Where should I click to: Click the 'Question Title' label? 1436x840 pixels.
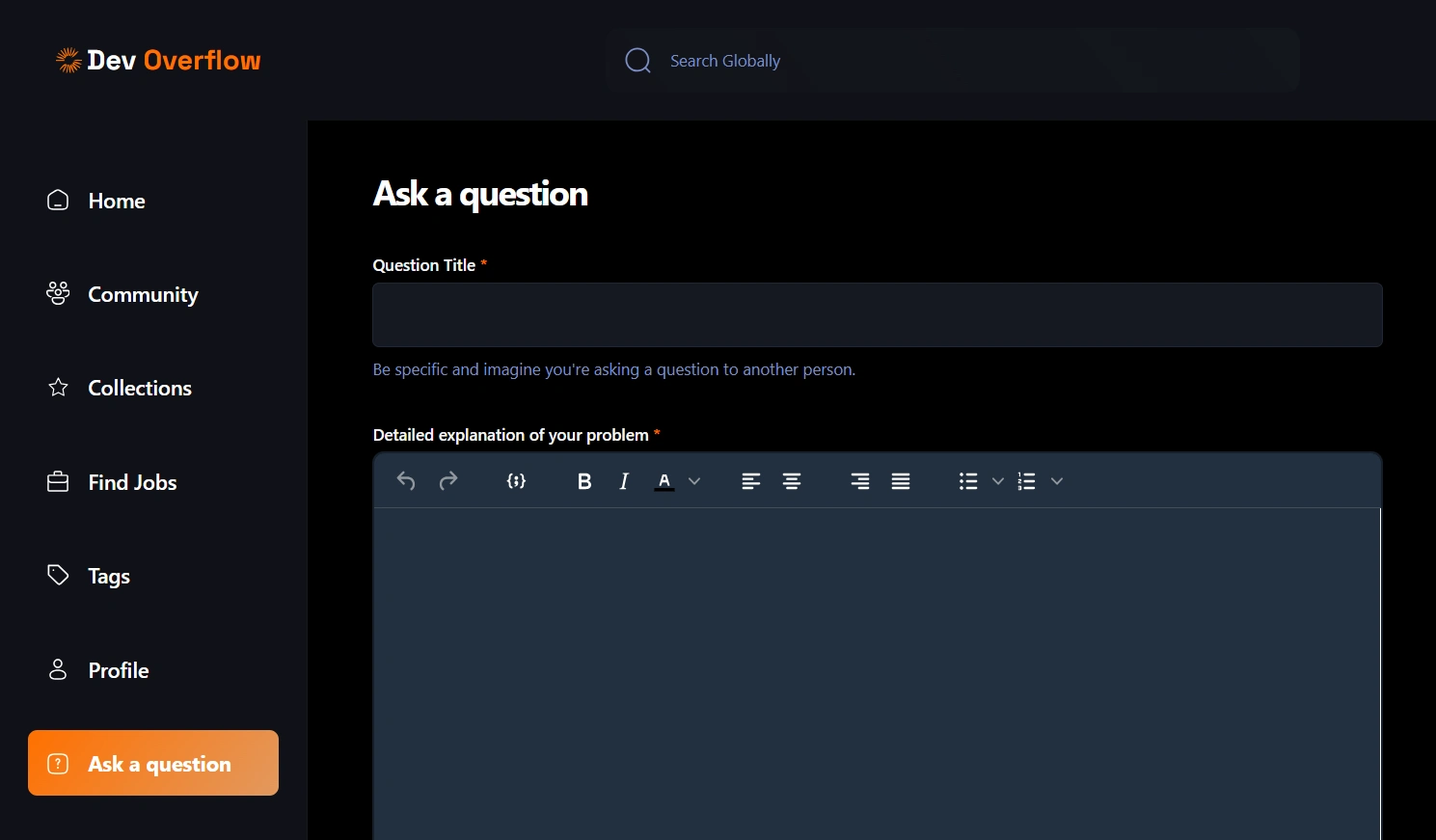424,265
